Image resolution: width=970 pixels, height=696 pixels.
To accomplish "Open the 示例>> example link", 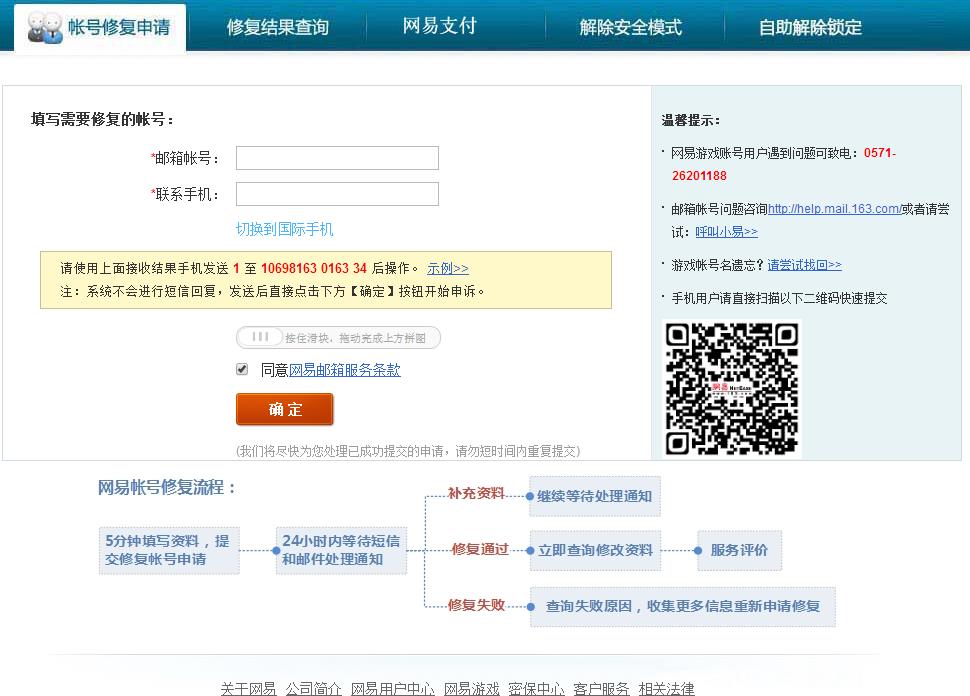I will (x=449, y=267).
